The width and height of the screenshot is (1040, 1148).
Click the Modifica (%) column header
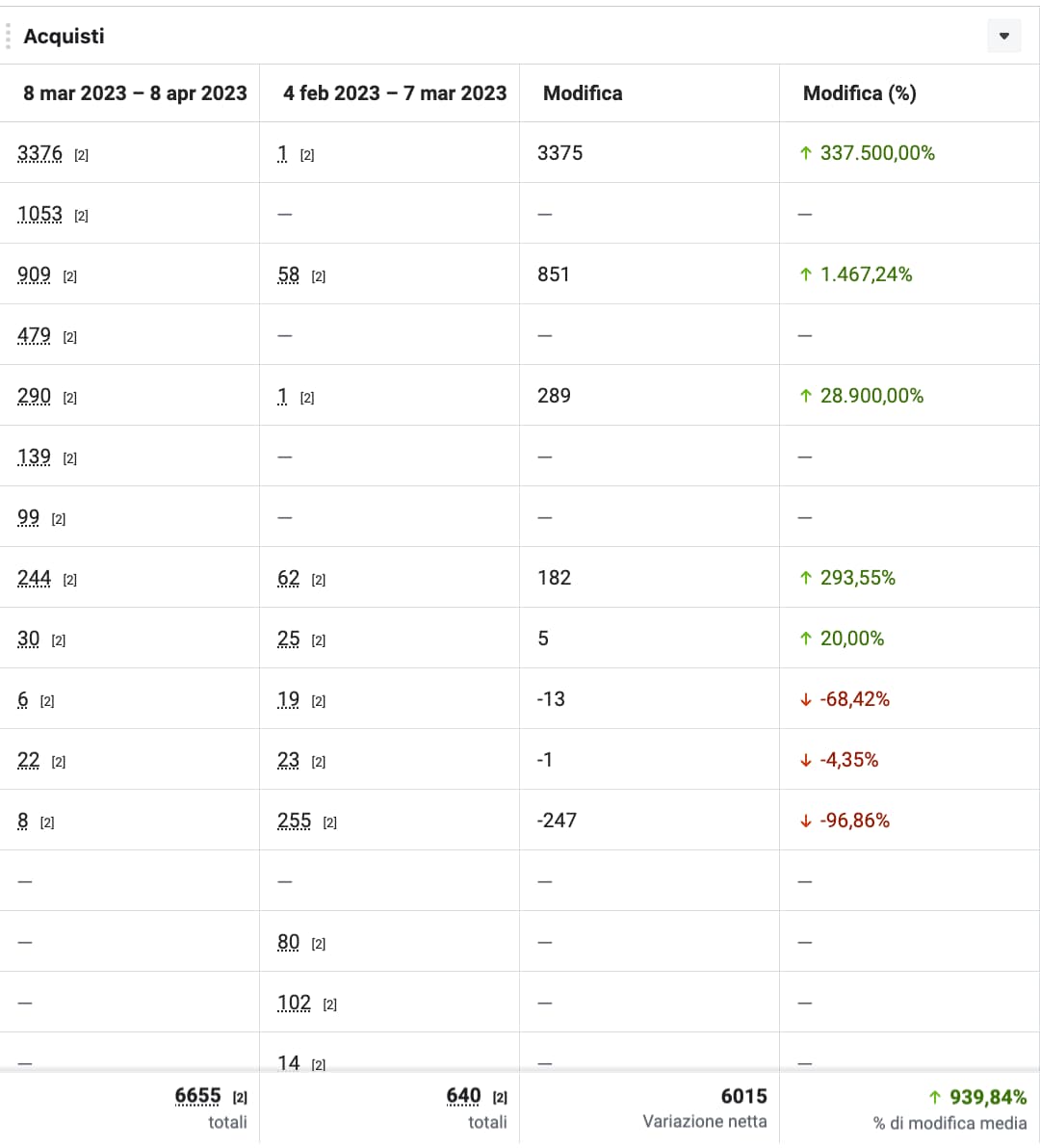tap(859, 93)
